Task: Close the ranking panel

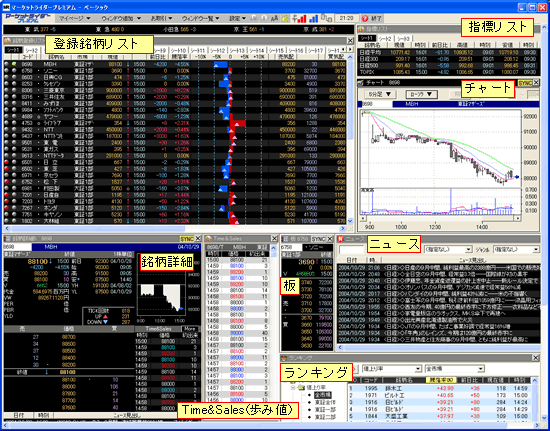Action: 536,358
